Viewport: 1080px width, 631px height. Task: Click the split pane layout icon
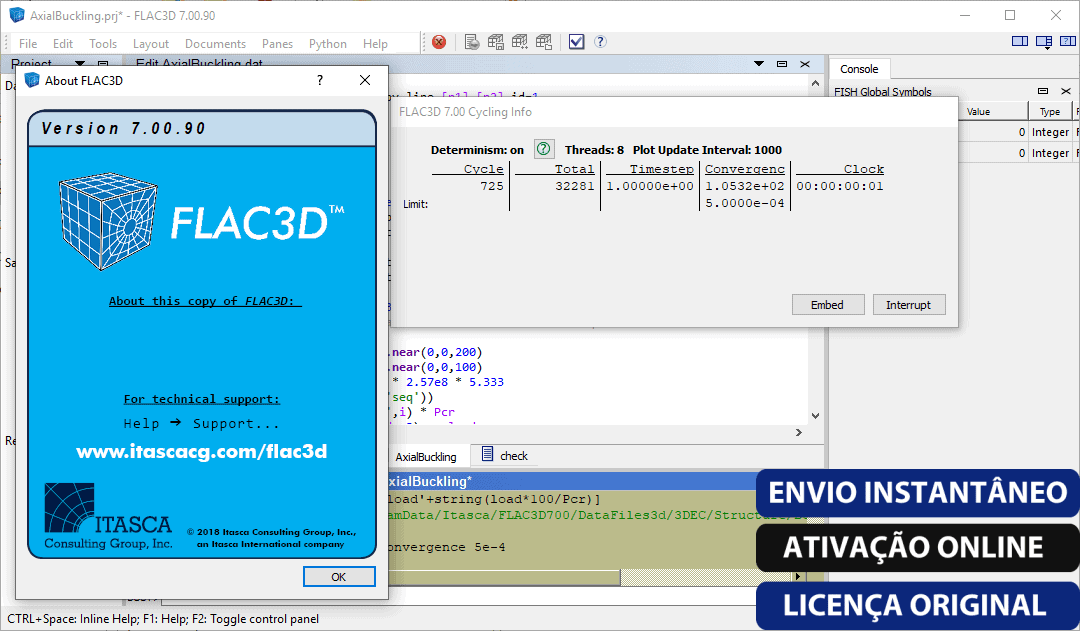1020,41
